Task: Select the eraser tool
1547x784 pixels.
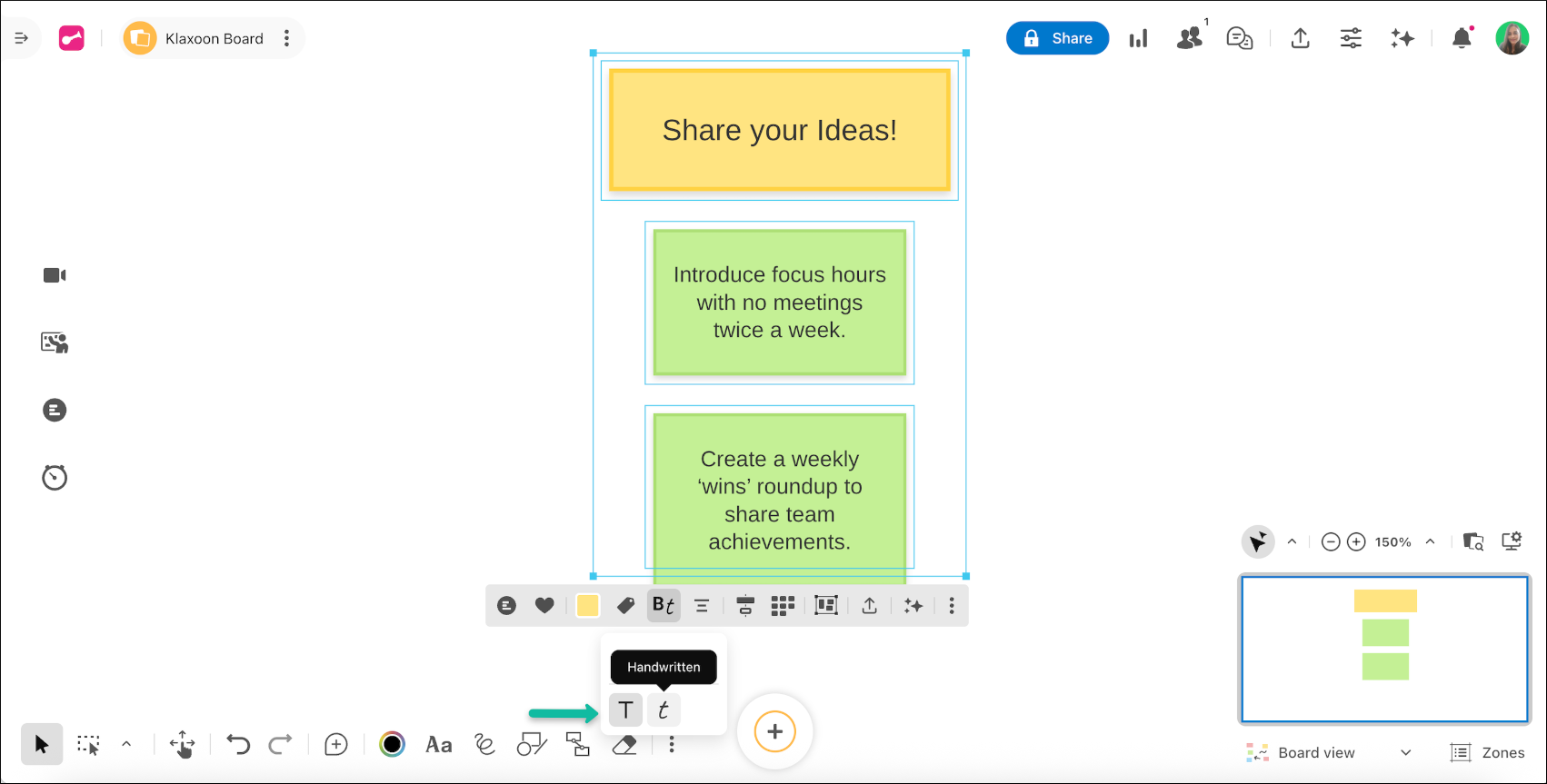Action: click(624, 745)
